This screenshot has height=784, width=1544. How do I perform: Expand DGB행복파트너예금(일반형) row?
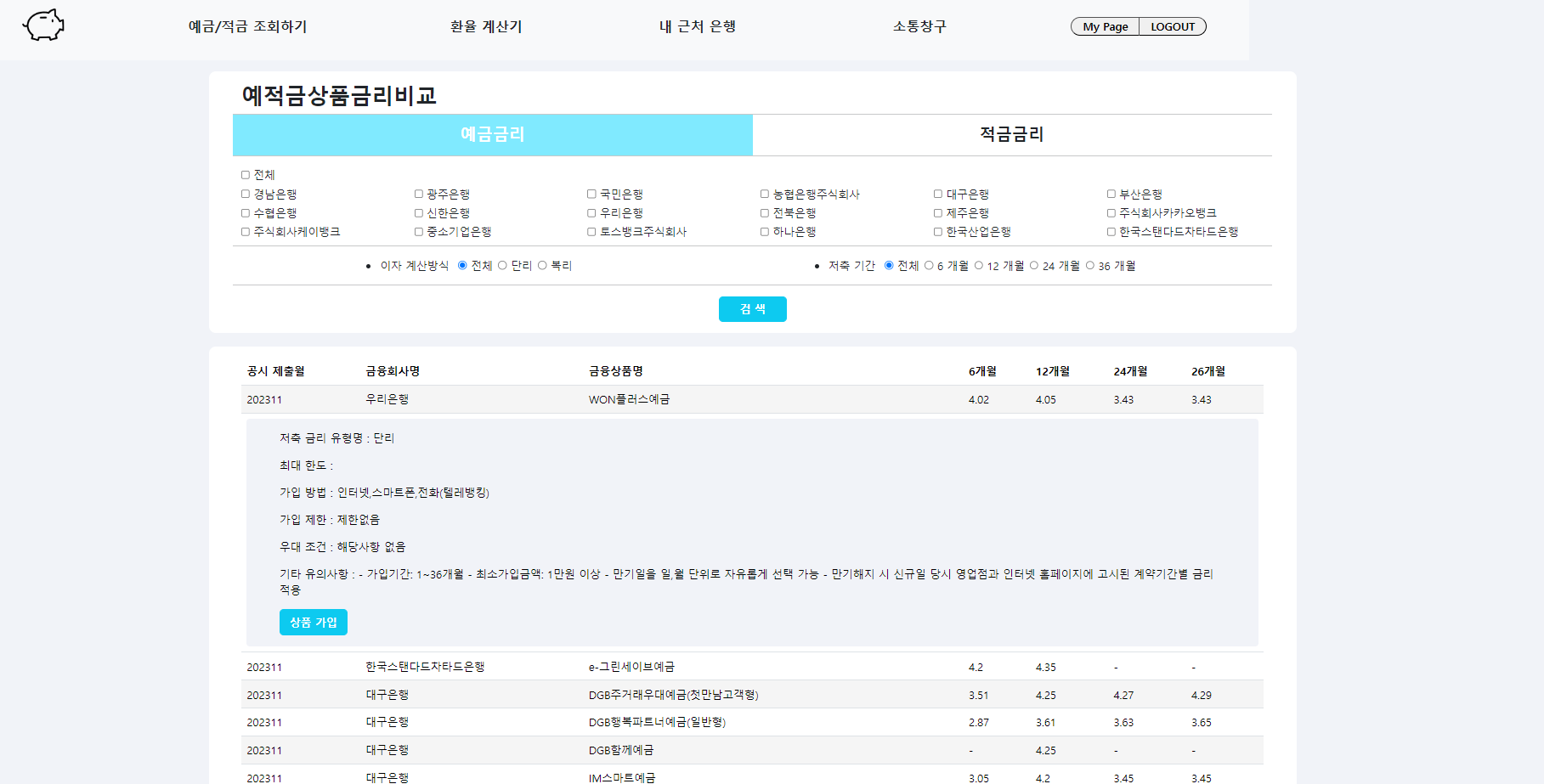tap(752, 723)
